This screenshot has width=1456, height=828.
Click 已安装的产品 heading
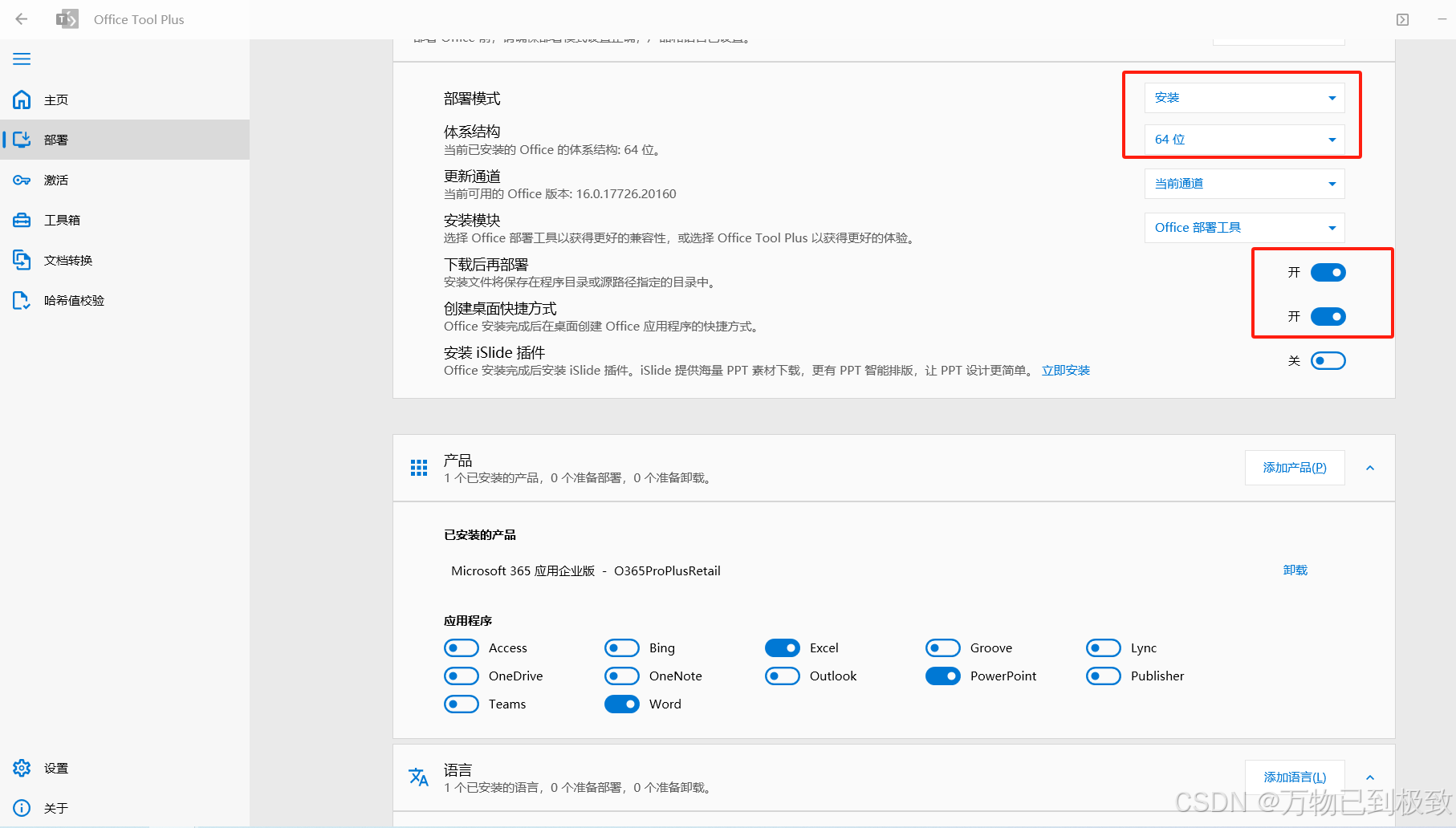(x=480, y=535)
